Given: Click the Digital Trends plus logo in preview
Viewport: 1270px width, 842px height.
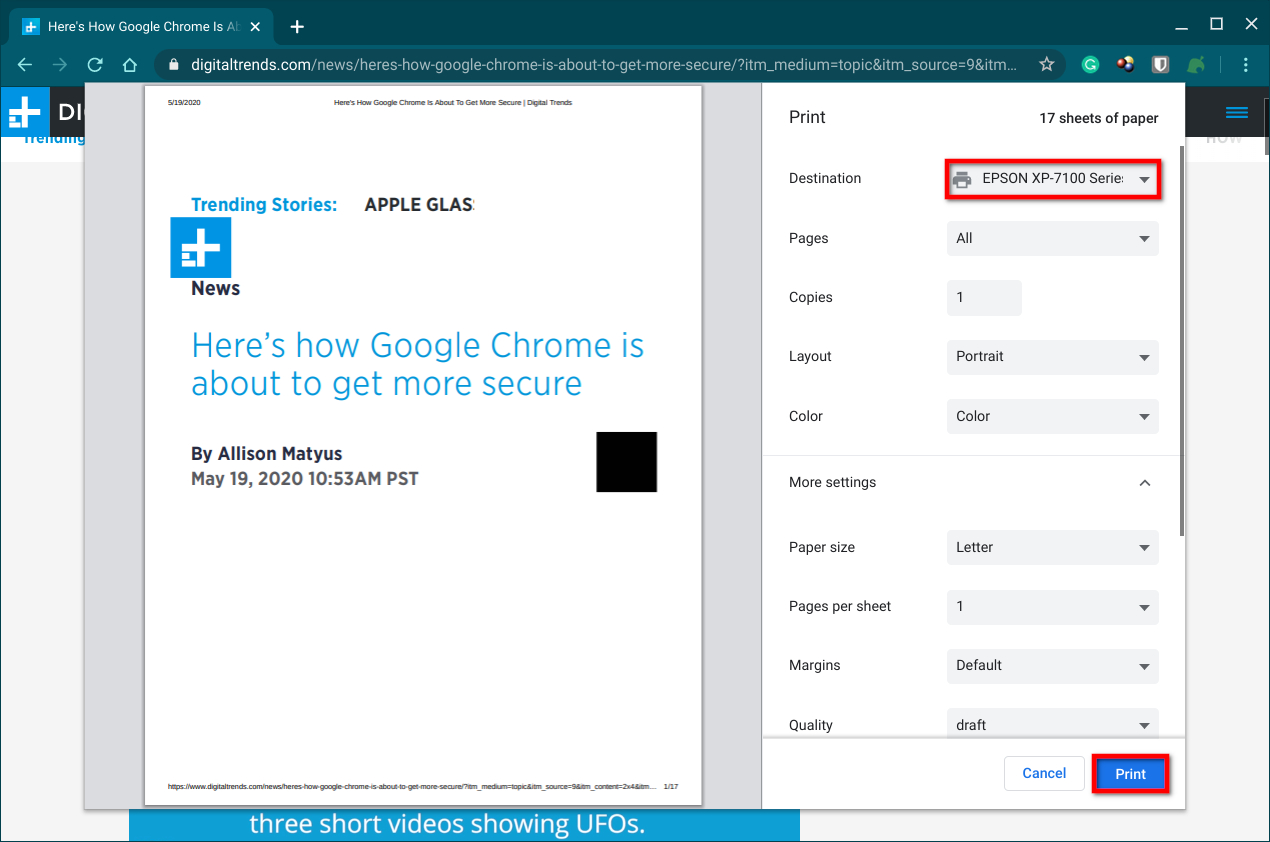Looking at the screenshot, I should [201, 247].
